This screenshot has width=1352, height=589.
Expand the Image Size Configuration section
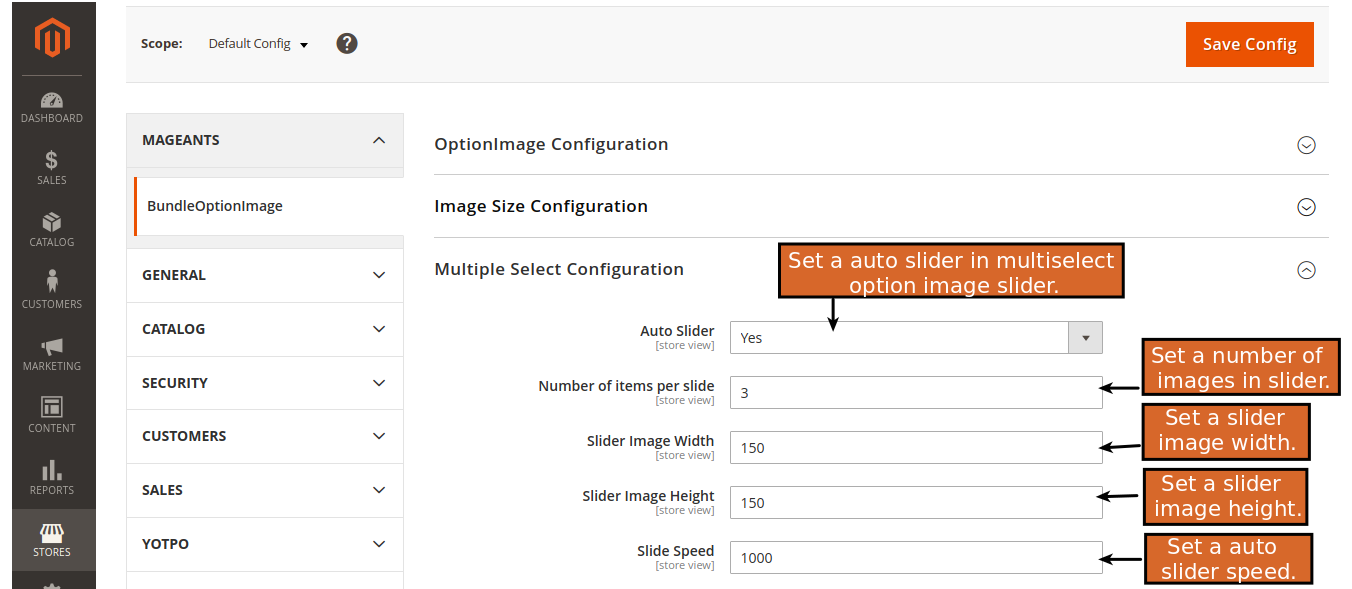1306,207
